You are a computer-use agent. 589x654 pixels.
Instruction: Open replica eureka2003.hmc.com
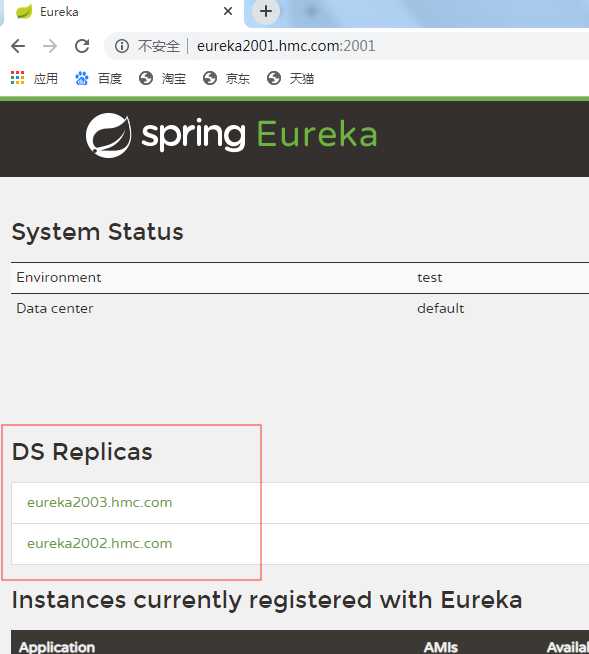click(100, 502)
